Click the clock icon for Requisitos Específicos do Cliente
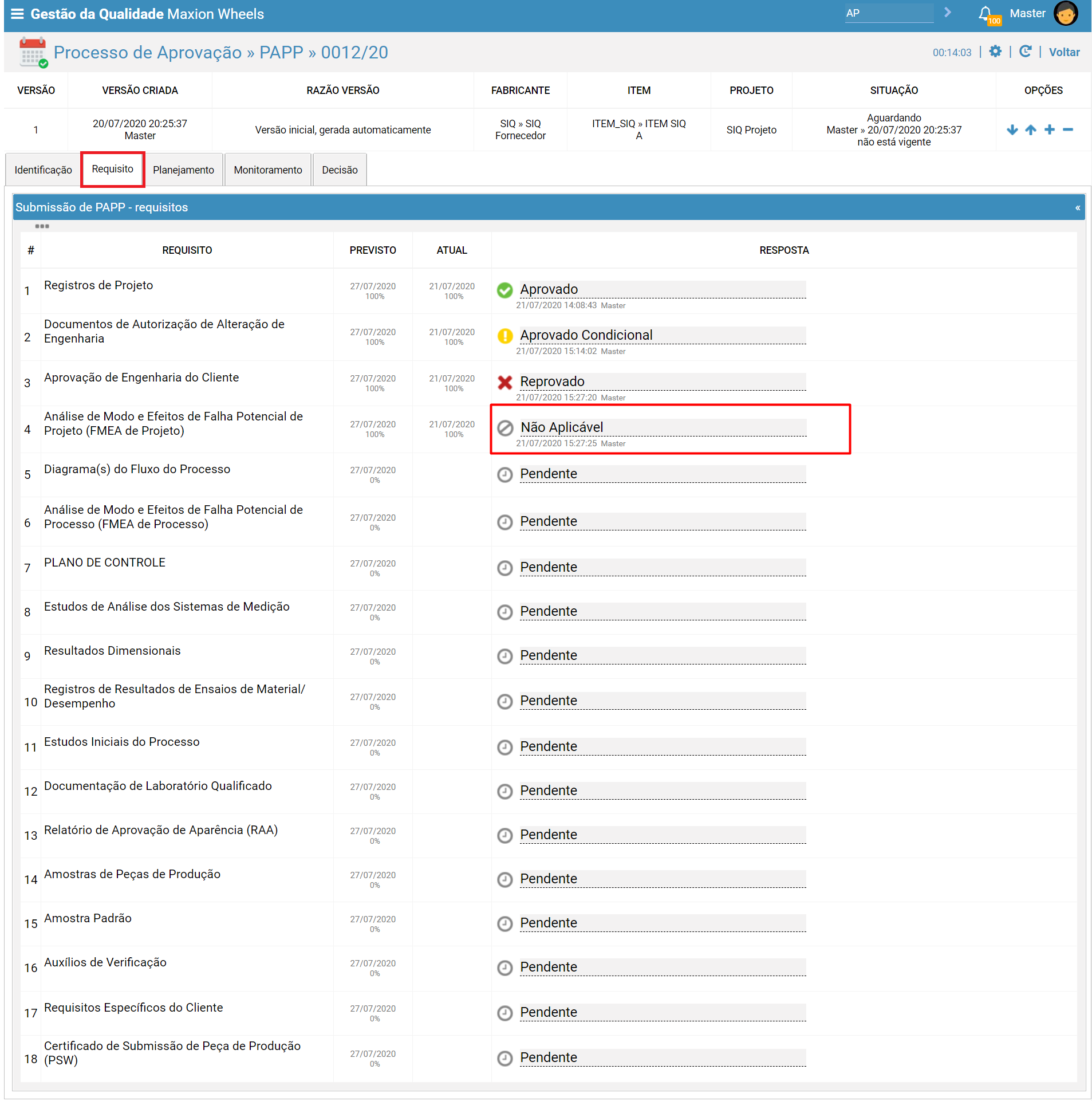 point(504,1013)
